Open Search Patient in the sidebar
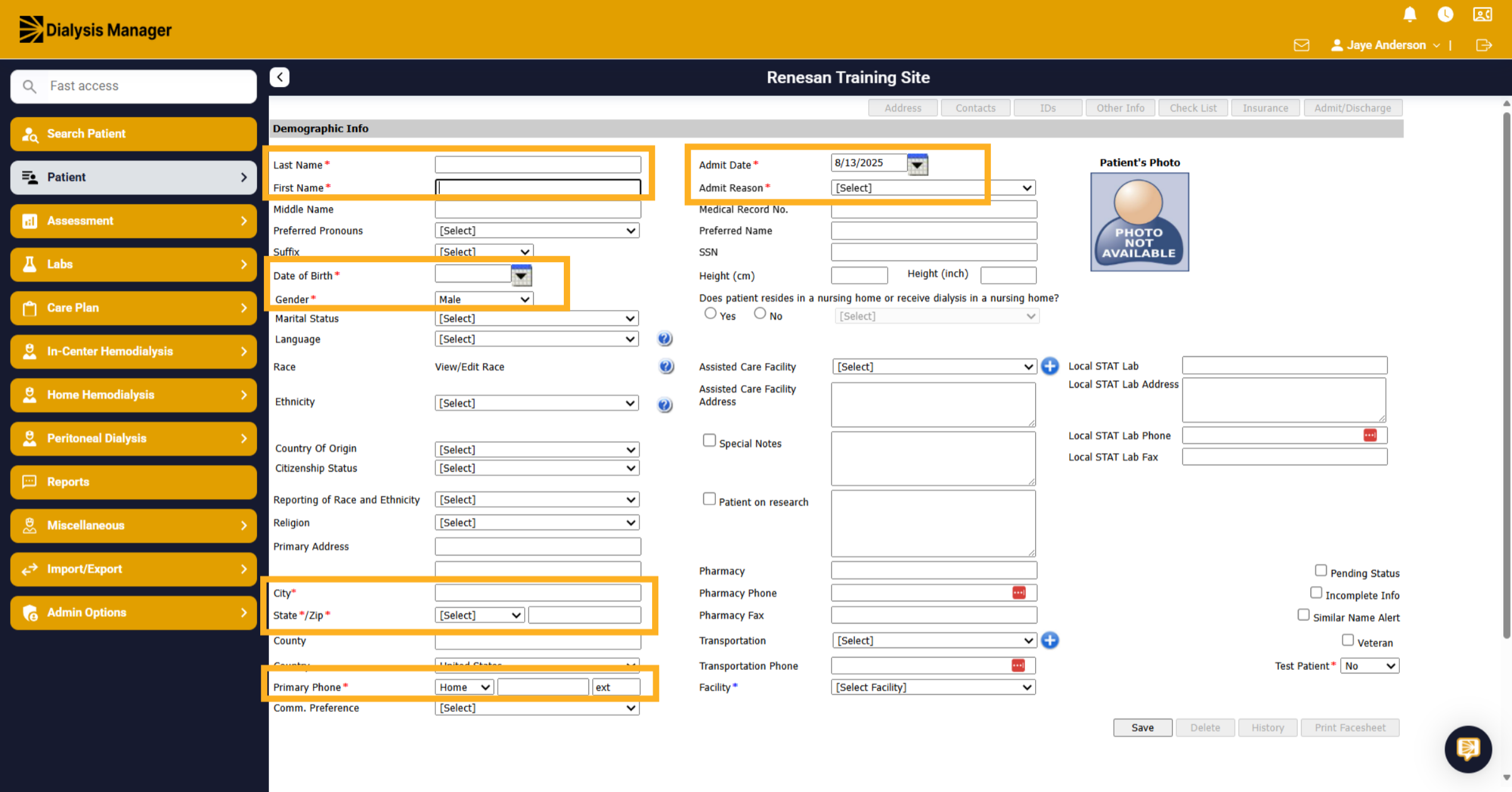Viewport: 1512px width, 792px height. [134, 134]
